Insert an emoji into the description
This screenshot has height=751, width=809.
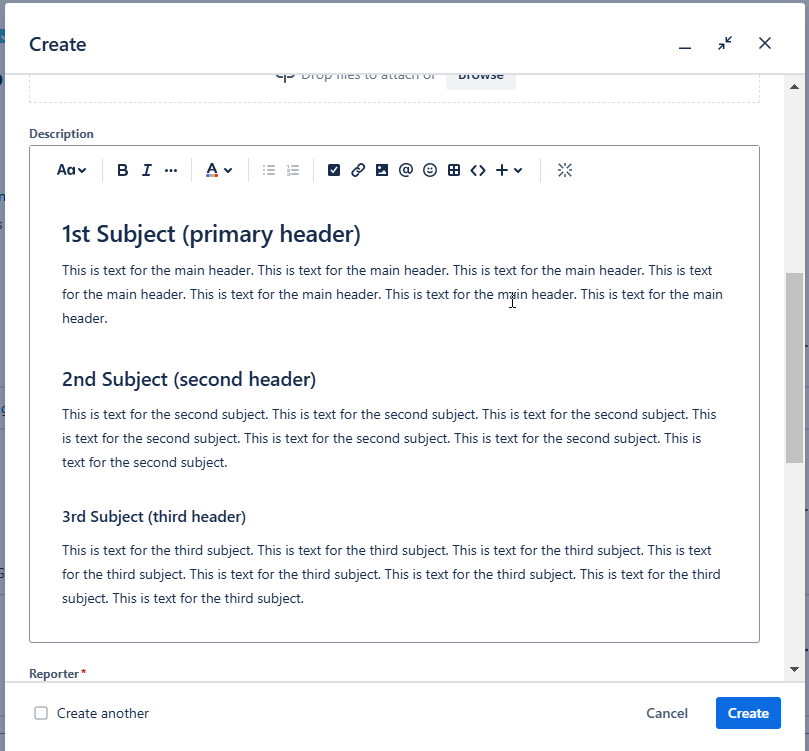click(x=429, y=170)
